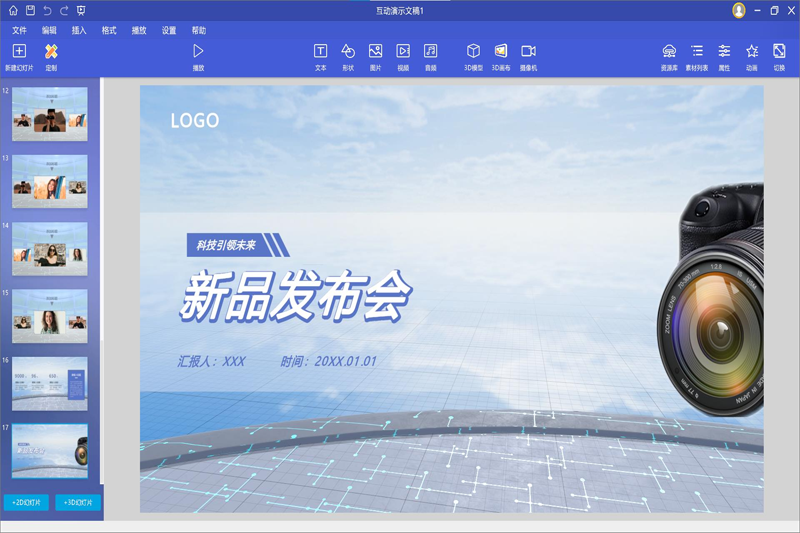Viewport: 800px width, 533px height.
Task: Click the Home icon in title bar
Action: [x=13, y=10]
